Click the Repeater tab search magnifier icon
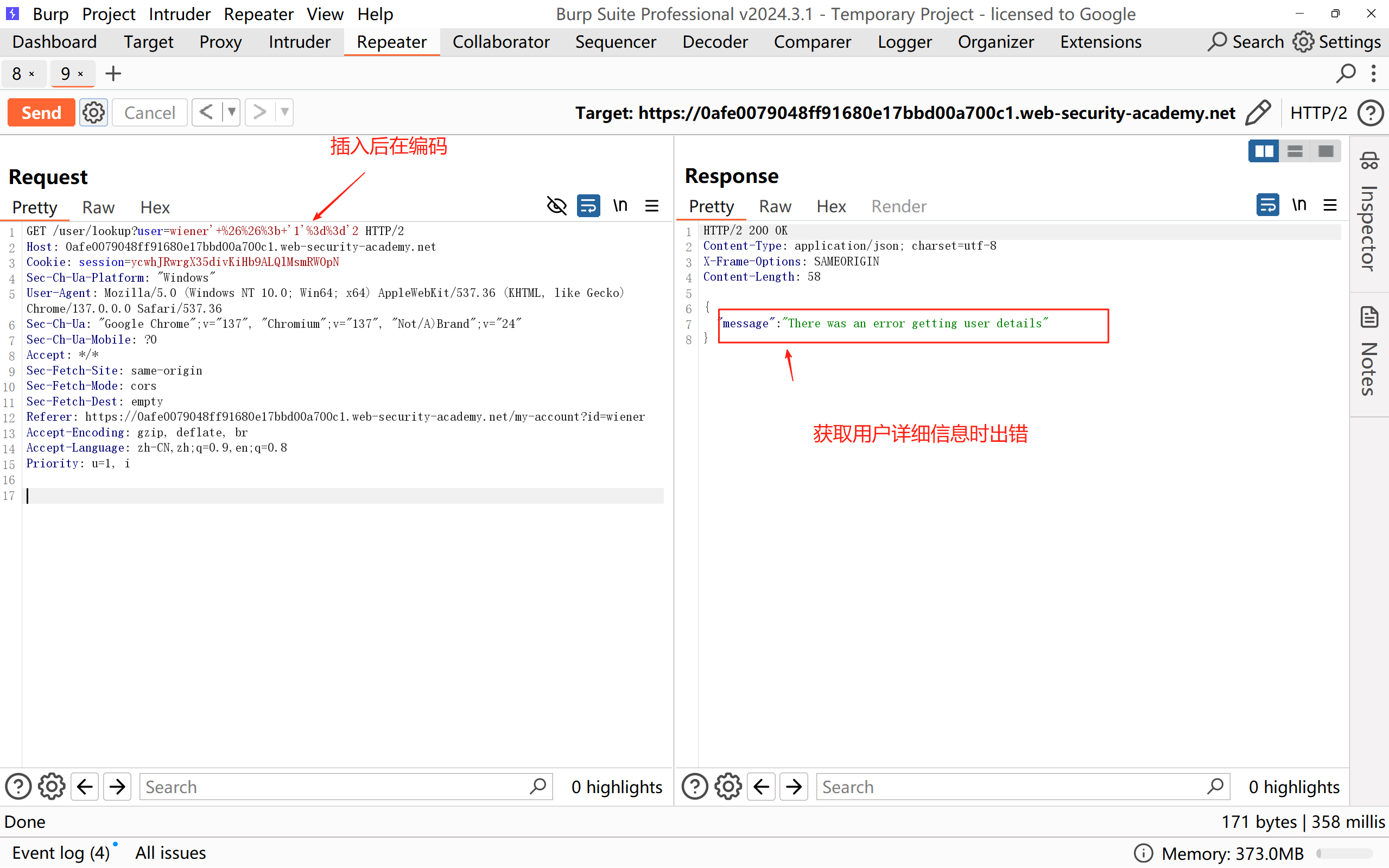The image size is (1389, 868). [x=1346, y=73]
